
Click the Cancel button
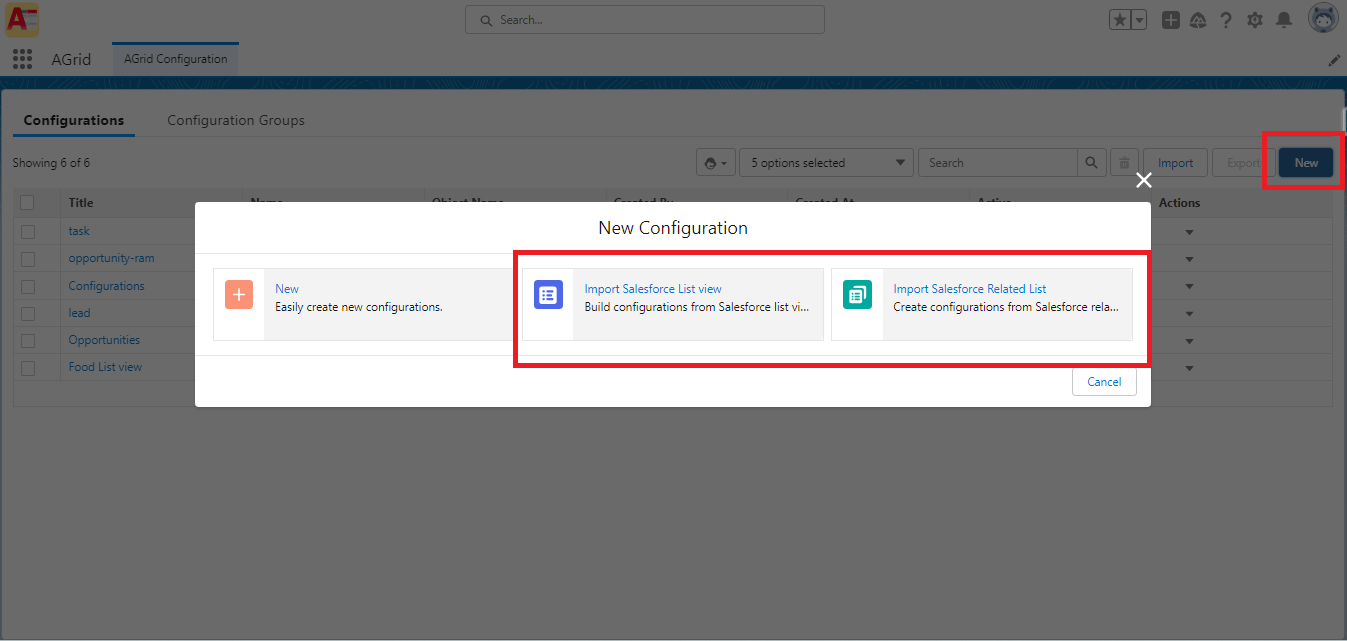pos(1104,382)
